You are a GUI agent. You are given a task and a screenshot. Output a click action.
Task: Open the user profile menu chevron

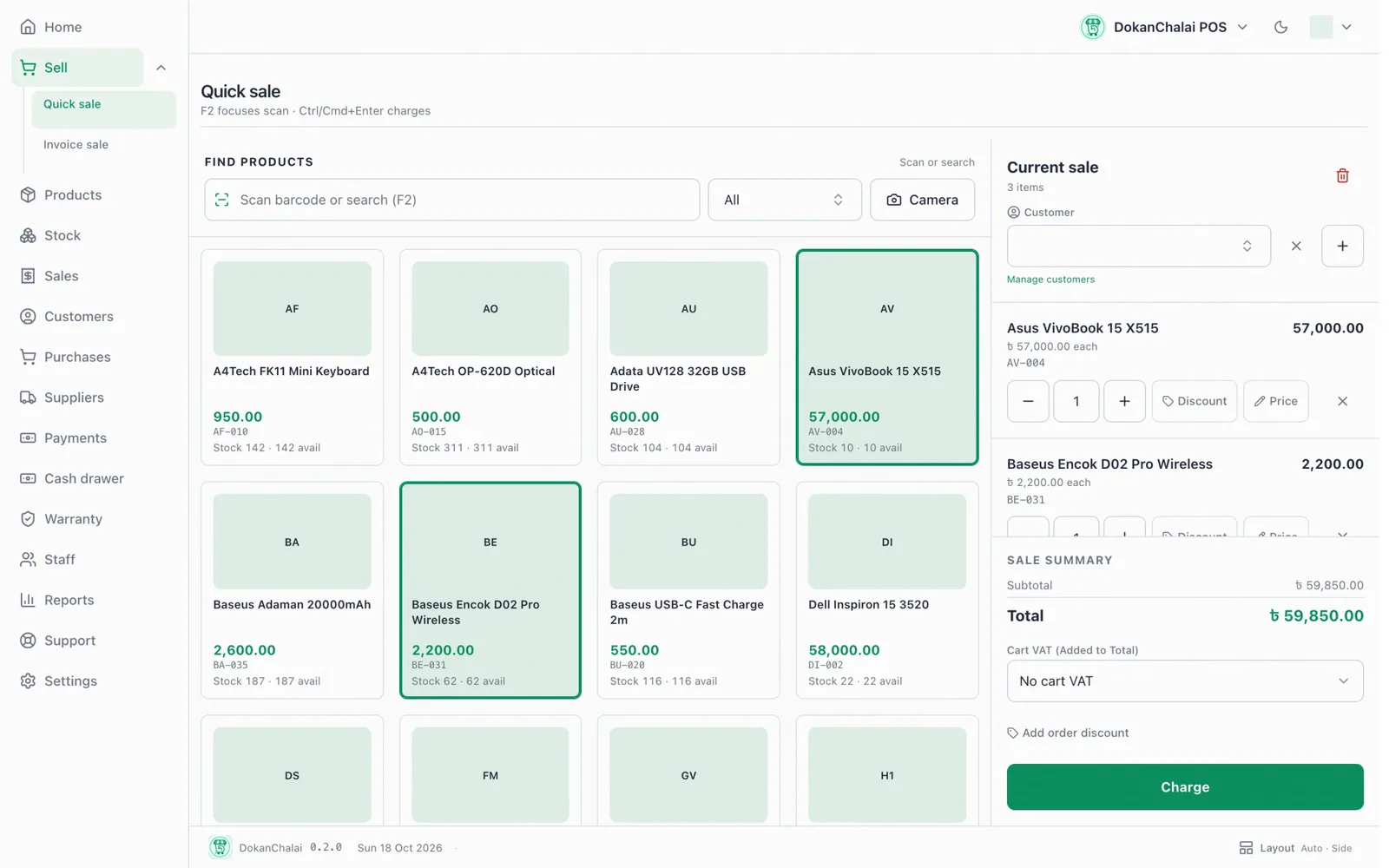[1346, 27]
